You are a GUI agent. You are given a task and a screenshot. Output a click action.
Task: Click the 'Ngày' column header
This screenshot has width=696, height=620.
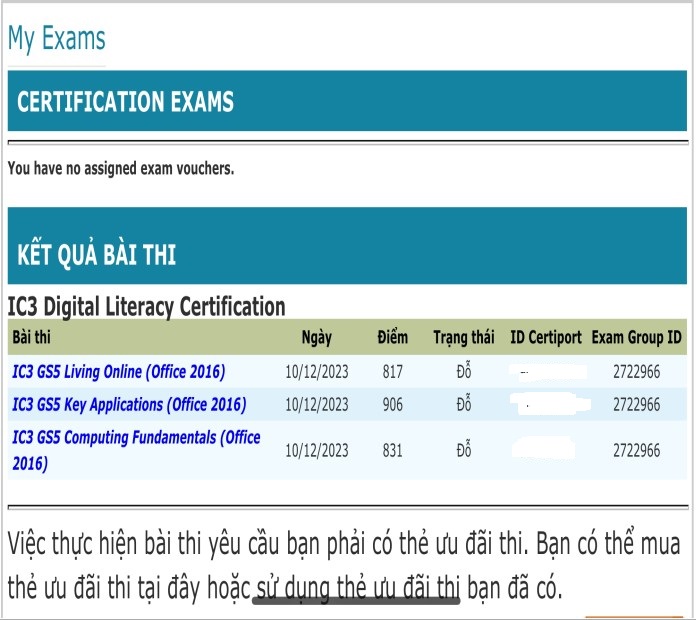(316, 338)
